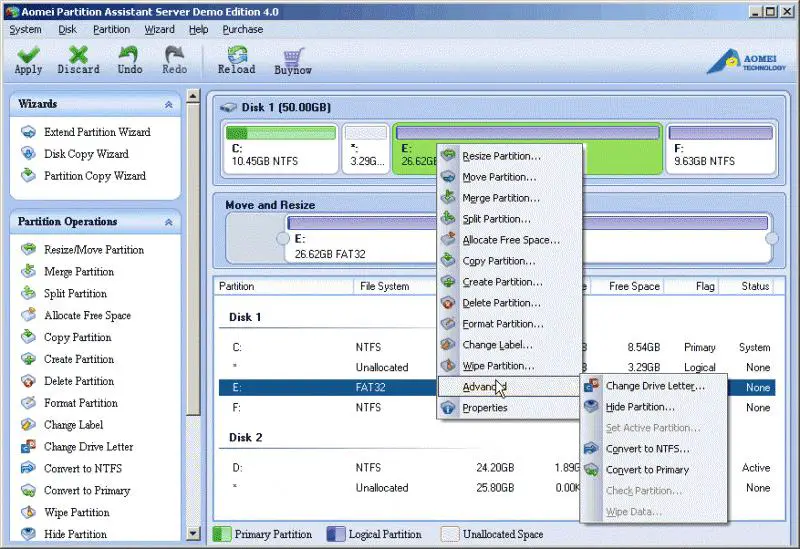Screen dimensions: 800x549
Task: Click the Format Partition sidebar icon
Action: (29, 403)
